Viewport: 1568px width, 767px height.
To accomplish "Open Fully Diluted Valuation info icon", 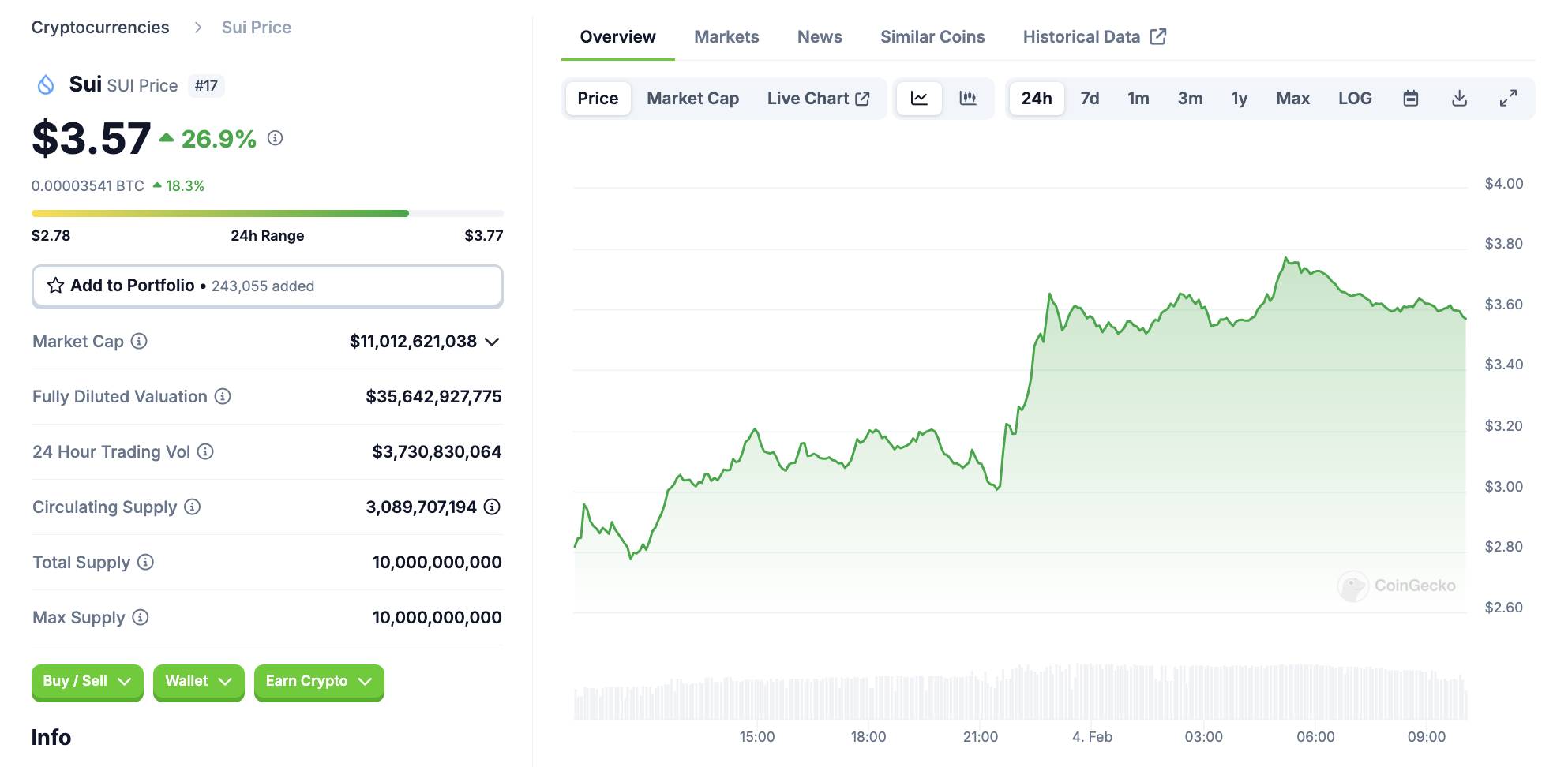I will pyautogui.click(x=223, y=396).
